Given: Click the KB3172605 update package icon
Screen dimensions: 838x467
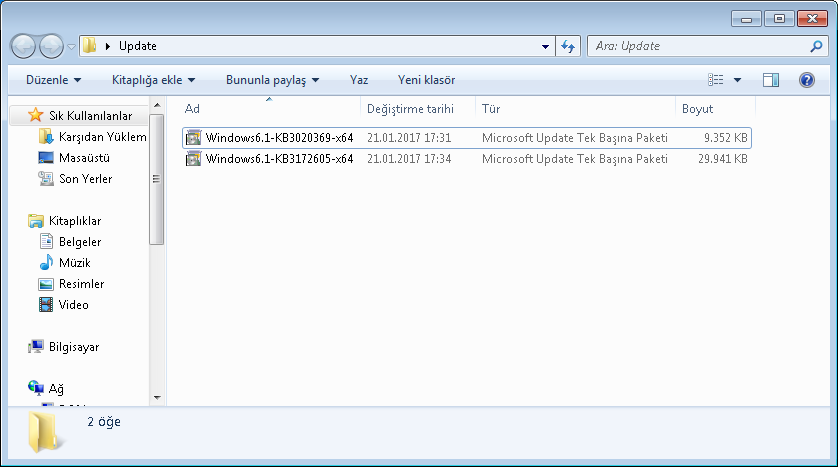Looking at the screenshot, I should [193, 159].
